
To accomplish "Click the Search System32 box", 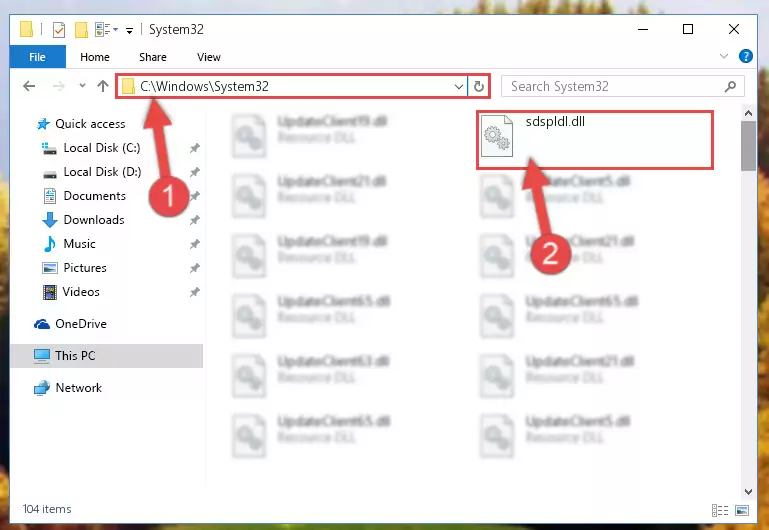I will pyautogui.click(x=622, y=87).
